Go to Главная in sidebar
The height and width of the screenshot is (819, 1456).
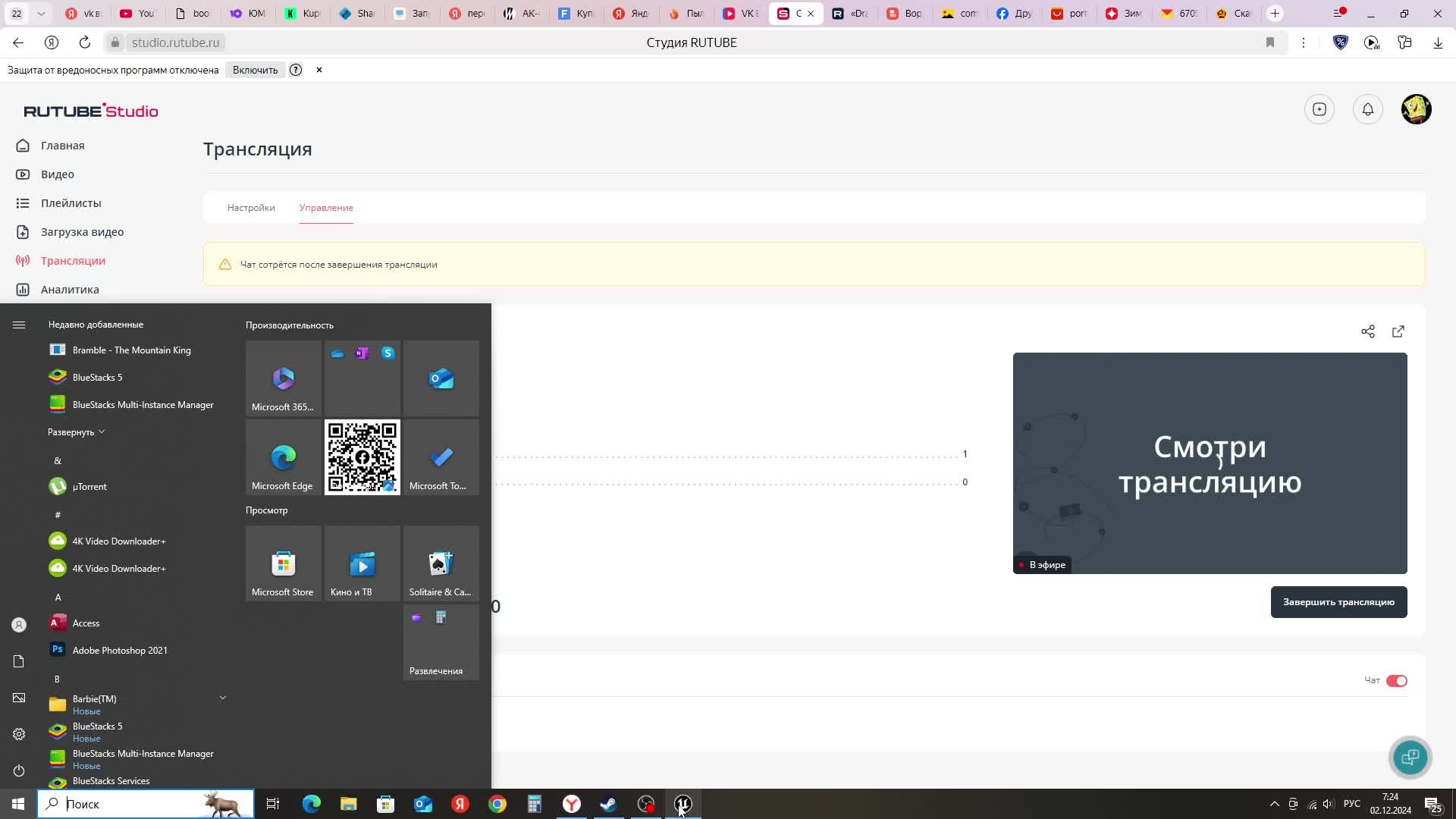pos(62,146)
